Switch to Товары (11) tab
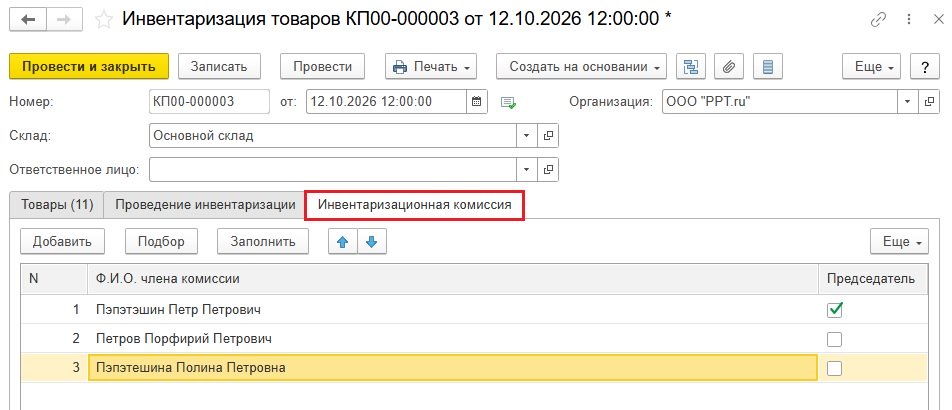Image resolution: width=952 pixels, height=410 pixels. pyautogui.click(x=57, y=205)
